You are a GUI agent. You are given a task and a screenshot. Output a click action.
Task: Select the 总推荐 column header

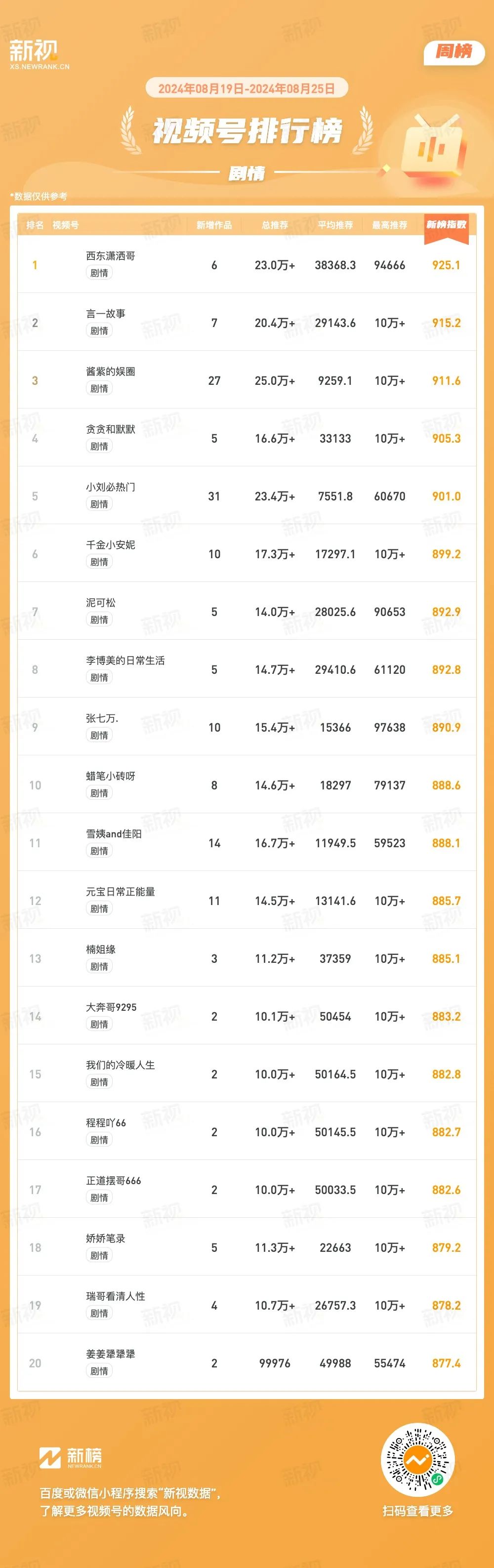[x=274, y=225]
